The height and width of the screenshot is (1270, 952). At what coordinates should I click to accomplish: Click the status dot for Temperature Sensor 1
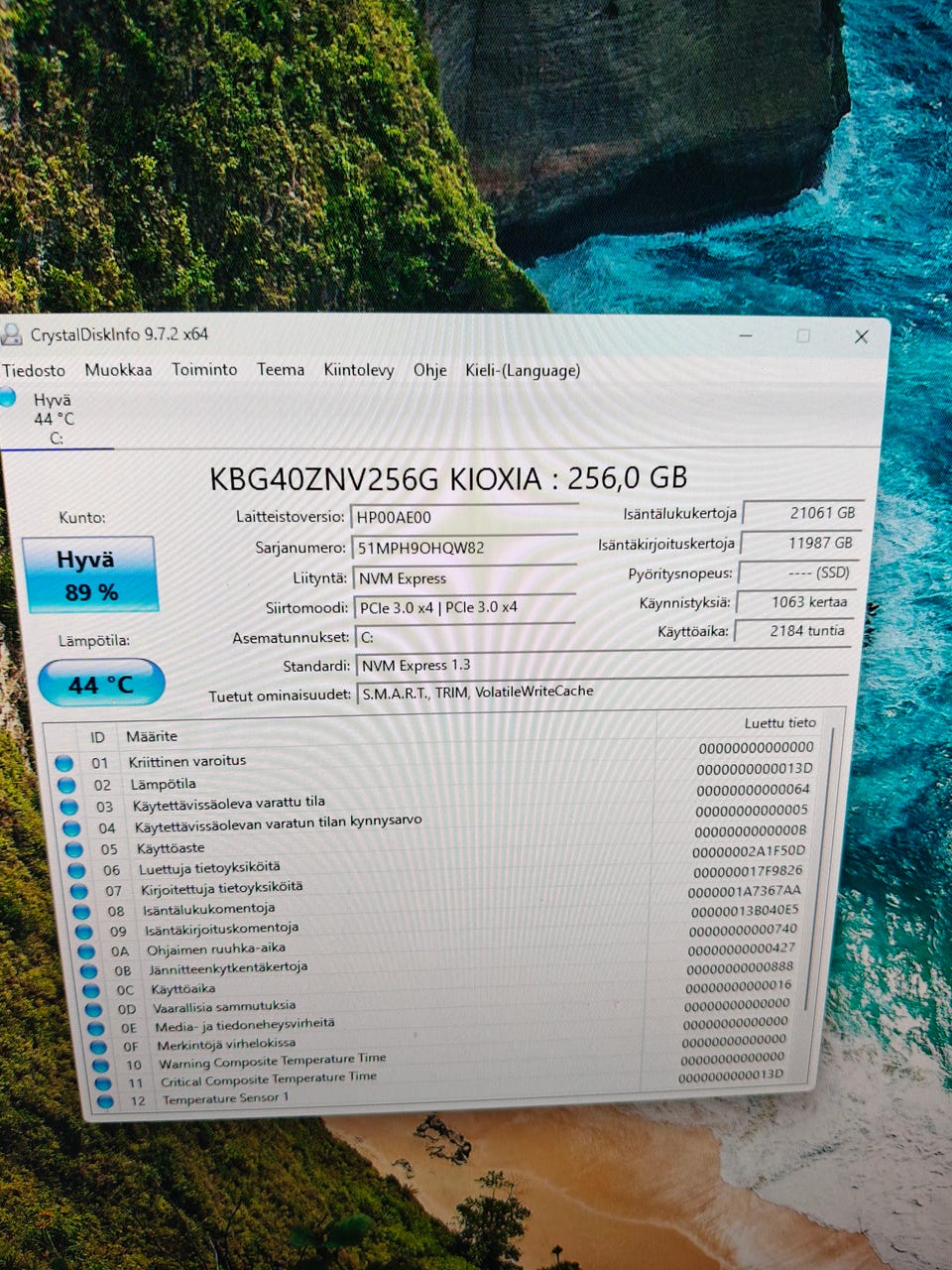tap(104, 1101)
